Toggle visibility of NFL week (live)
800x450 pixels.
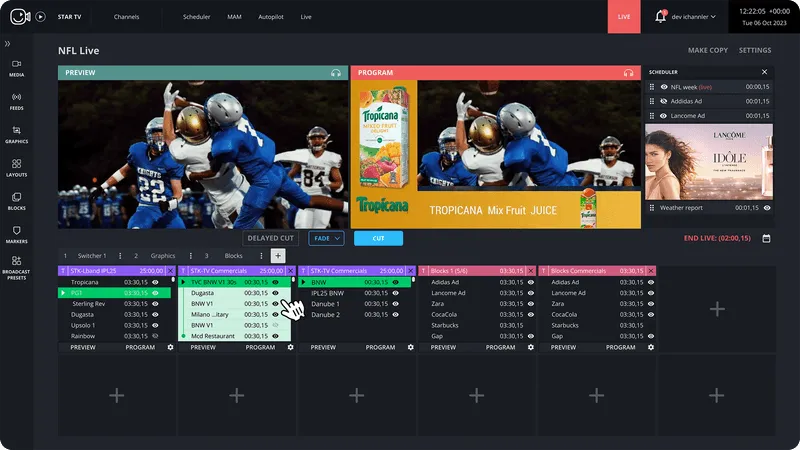[664, 87]
